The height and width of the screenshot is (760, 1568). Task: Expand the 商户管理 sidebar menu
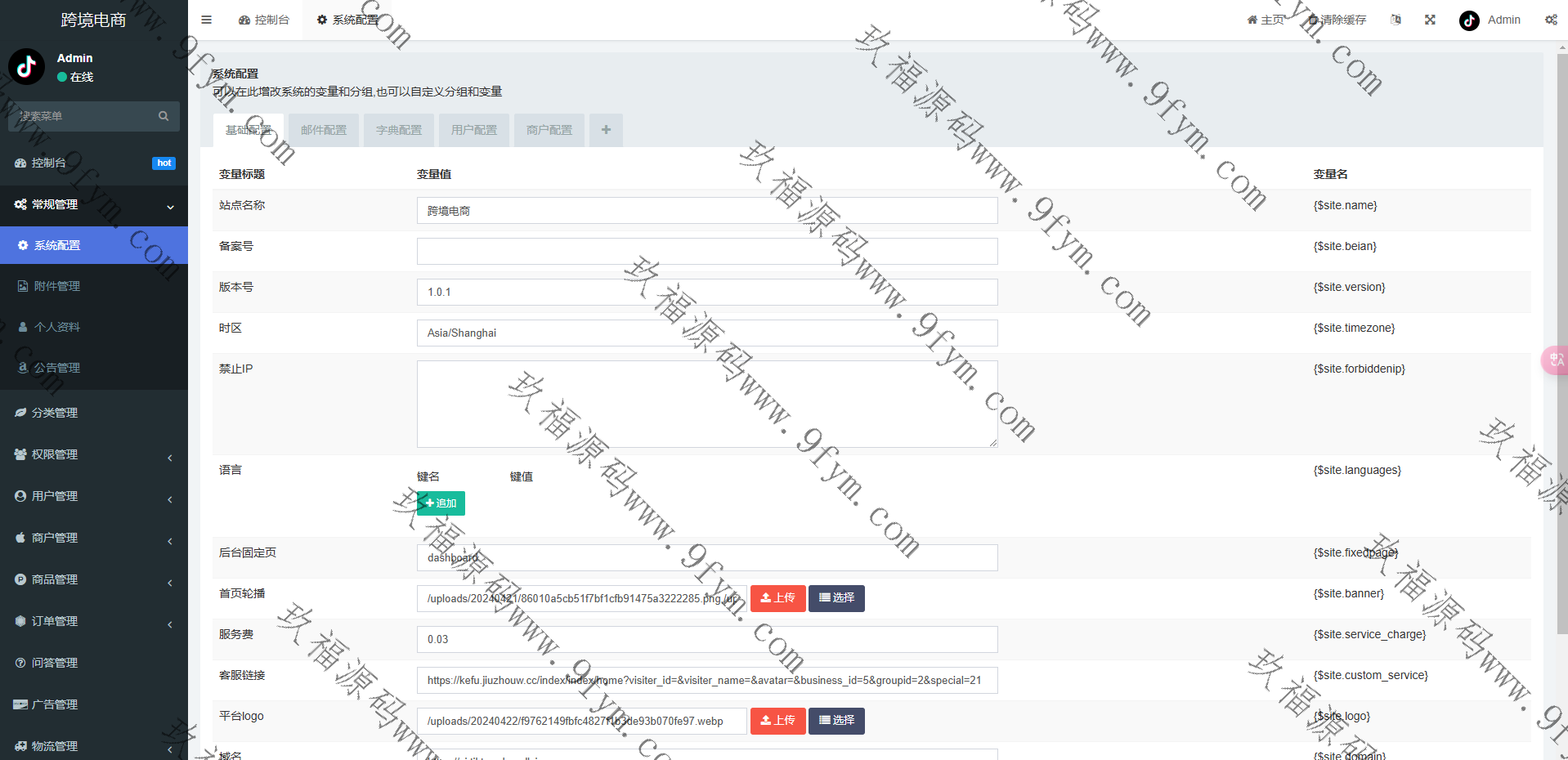pos(94,539)
